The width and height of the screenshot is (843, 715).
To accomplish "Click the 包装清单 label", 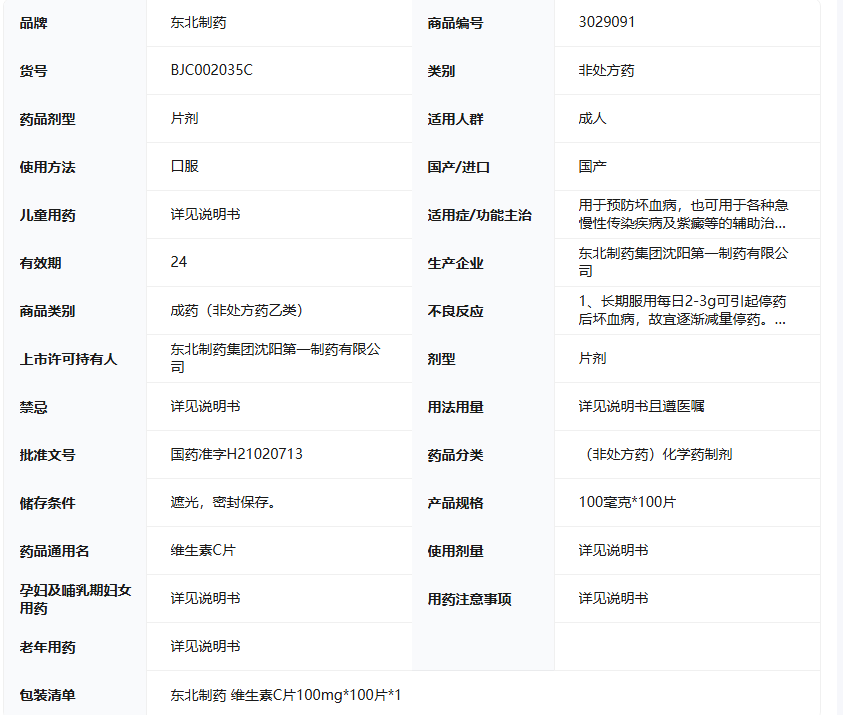I will (x=47, y=695).
